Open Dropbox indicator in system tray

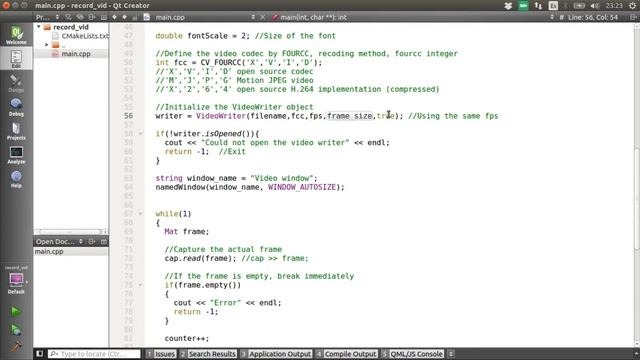[508, 6]
